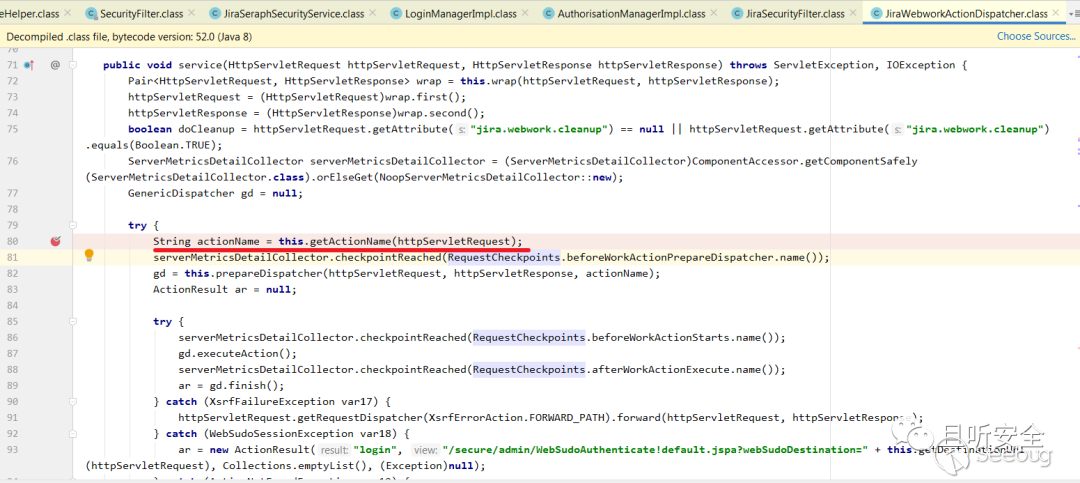Viewport: 1080px width, 483px height.
Task: Switch to the AuthorisationManagerImpl.class tab
Action: pyautogui.click(x=631, y=14)
